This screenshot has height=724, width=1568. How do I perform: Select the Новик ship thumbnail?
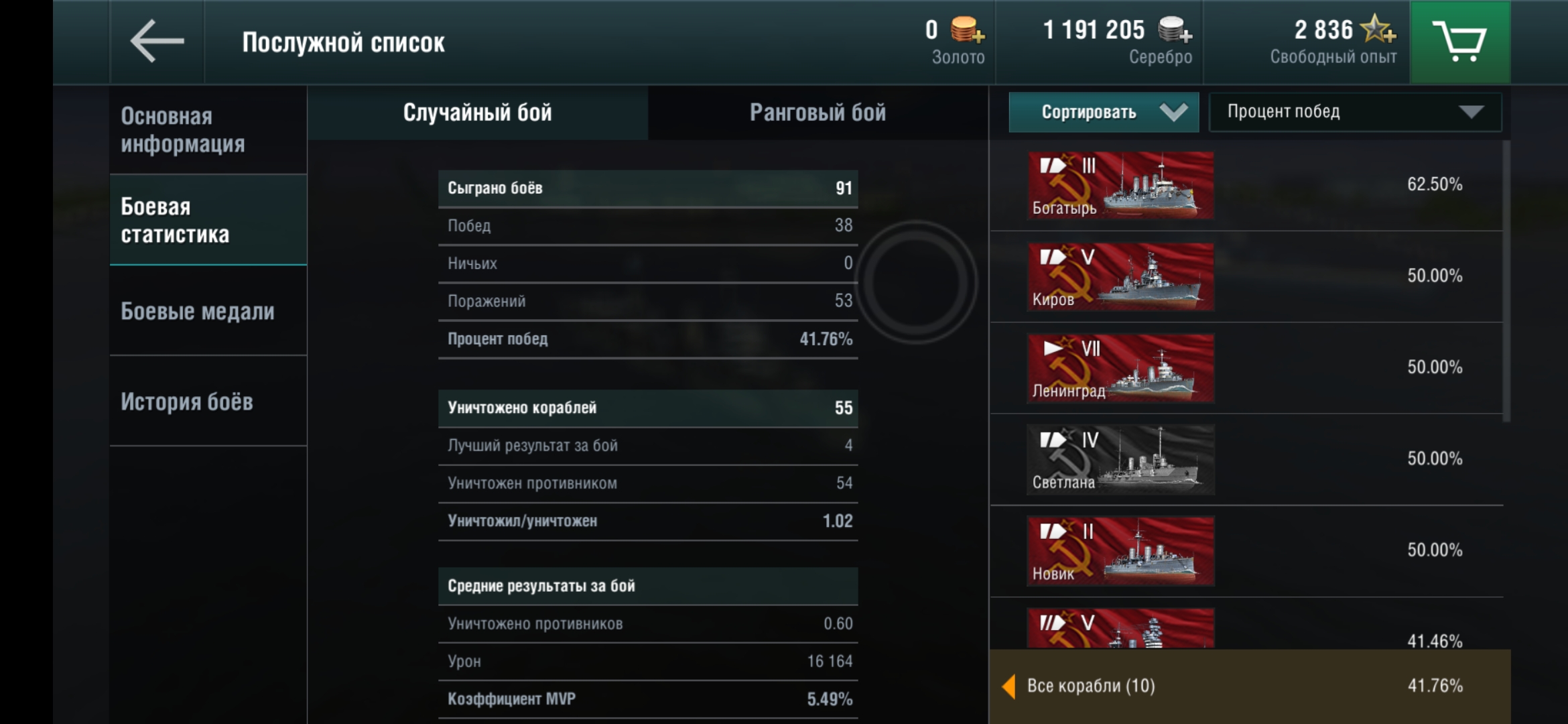pos(1120,550)
